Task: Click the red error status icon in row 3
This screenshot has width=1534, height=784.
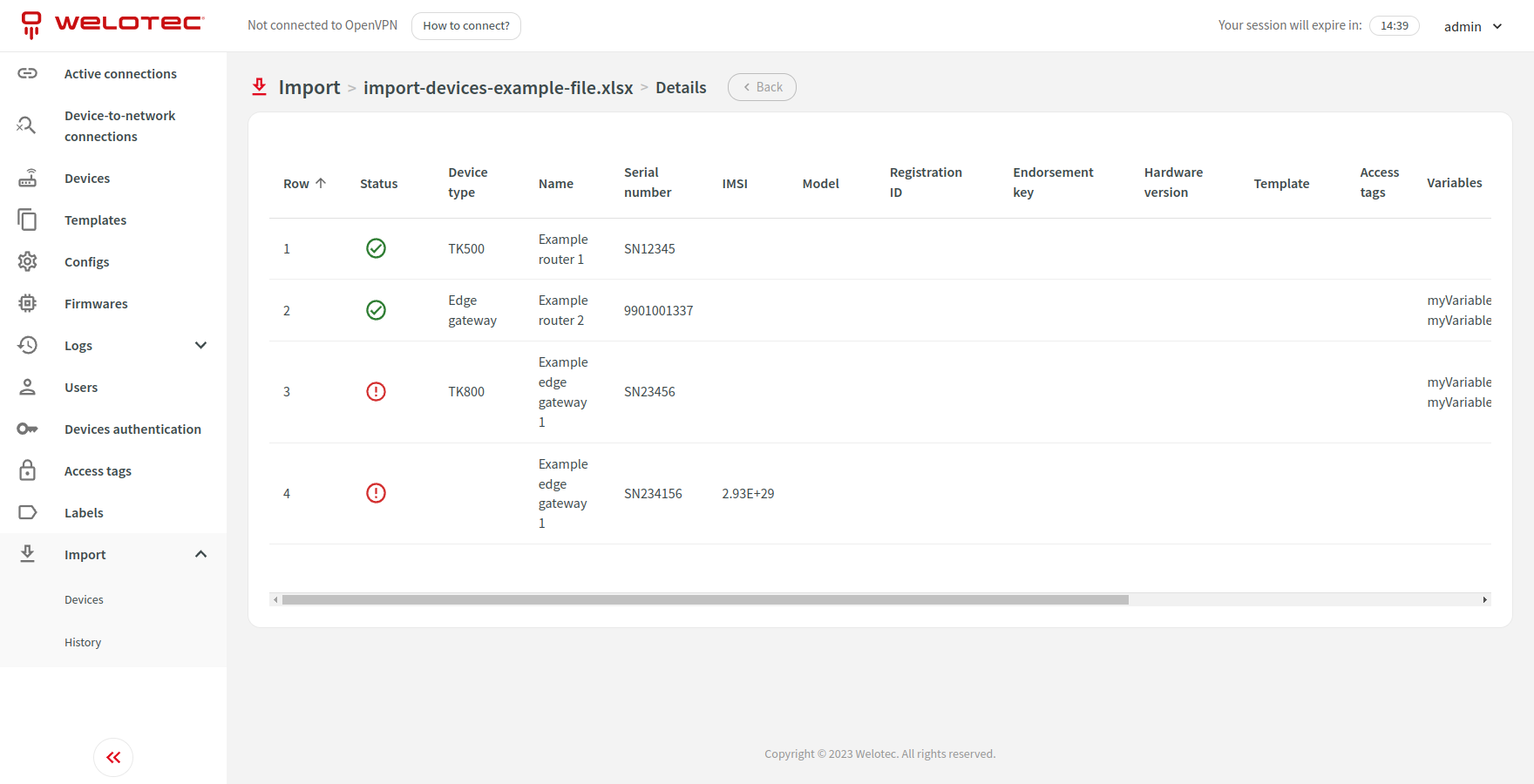Action: tap(376, 391)
